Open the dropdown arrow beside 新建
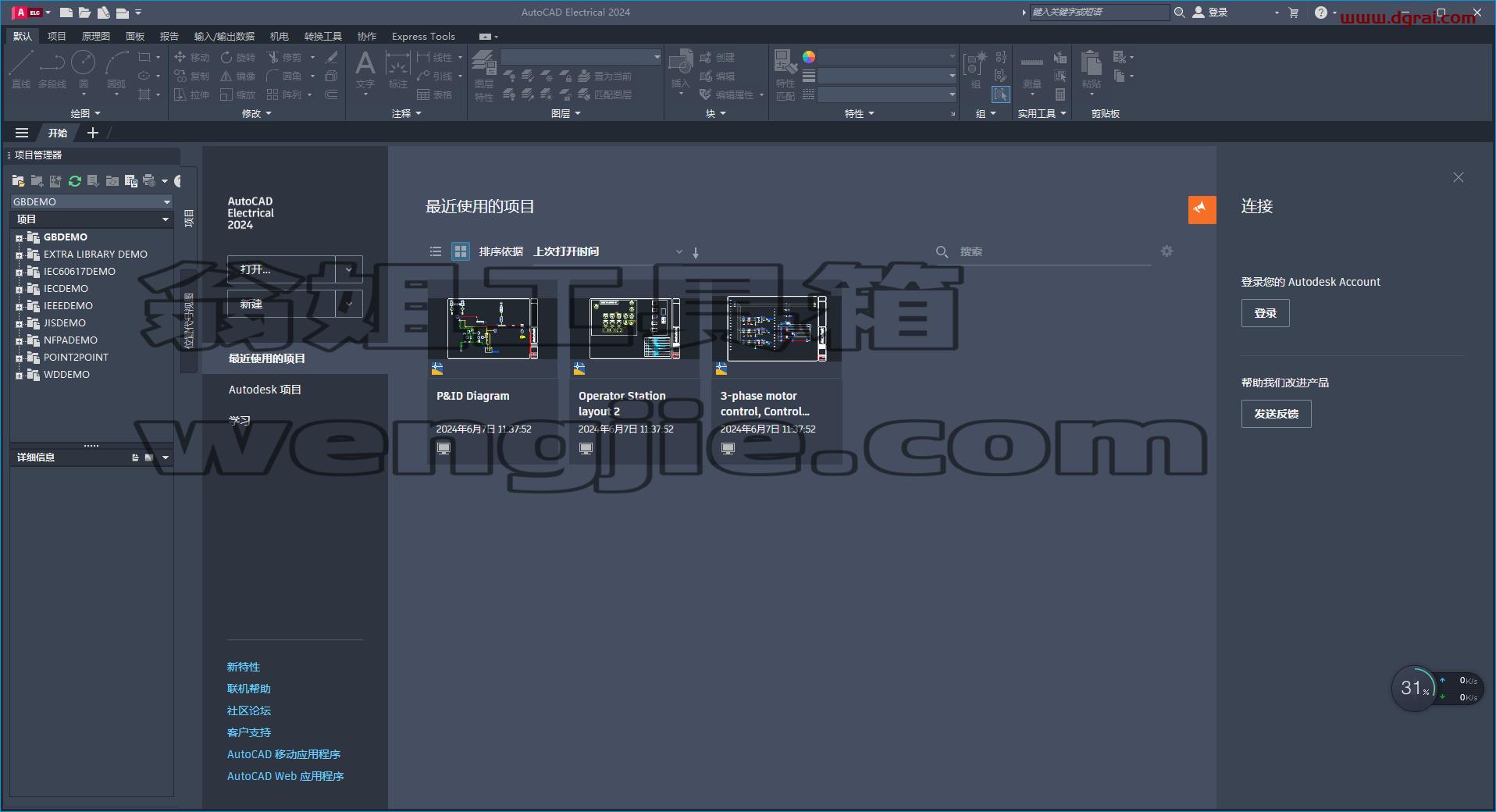The image size is (1496, 812). pos(349,304)
